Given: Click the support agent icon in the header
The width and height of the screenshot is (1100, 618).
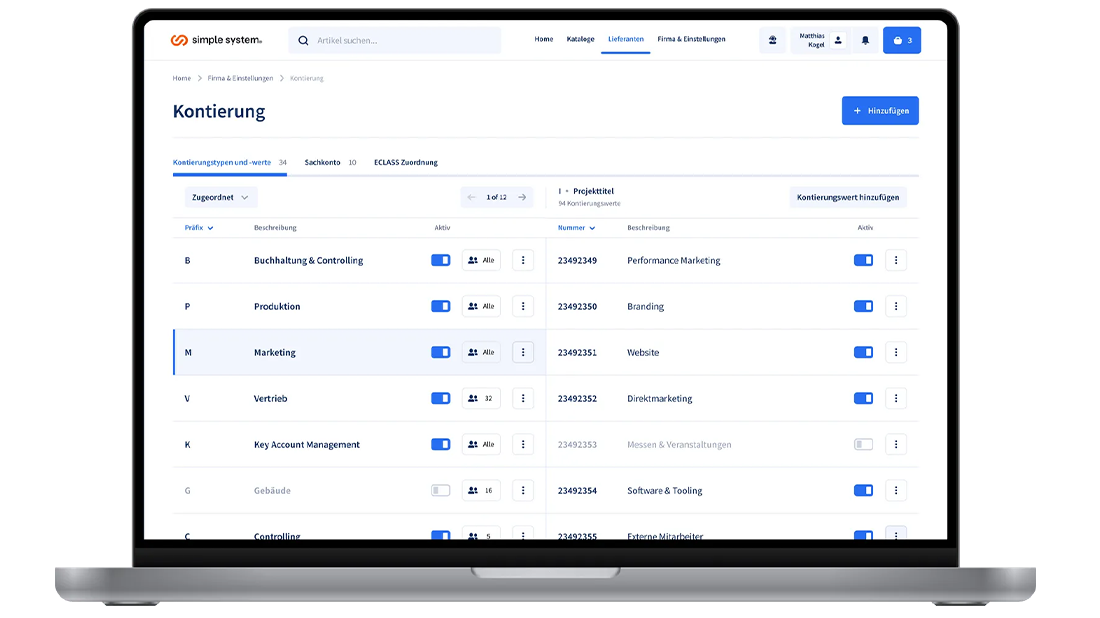Looking at the screenshot, I should (772, 40).
